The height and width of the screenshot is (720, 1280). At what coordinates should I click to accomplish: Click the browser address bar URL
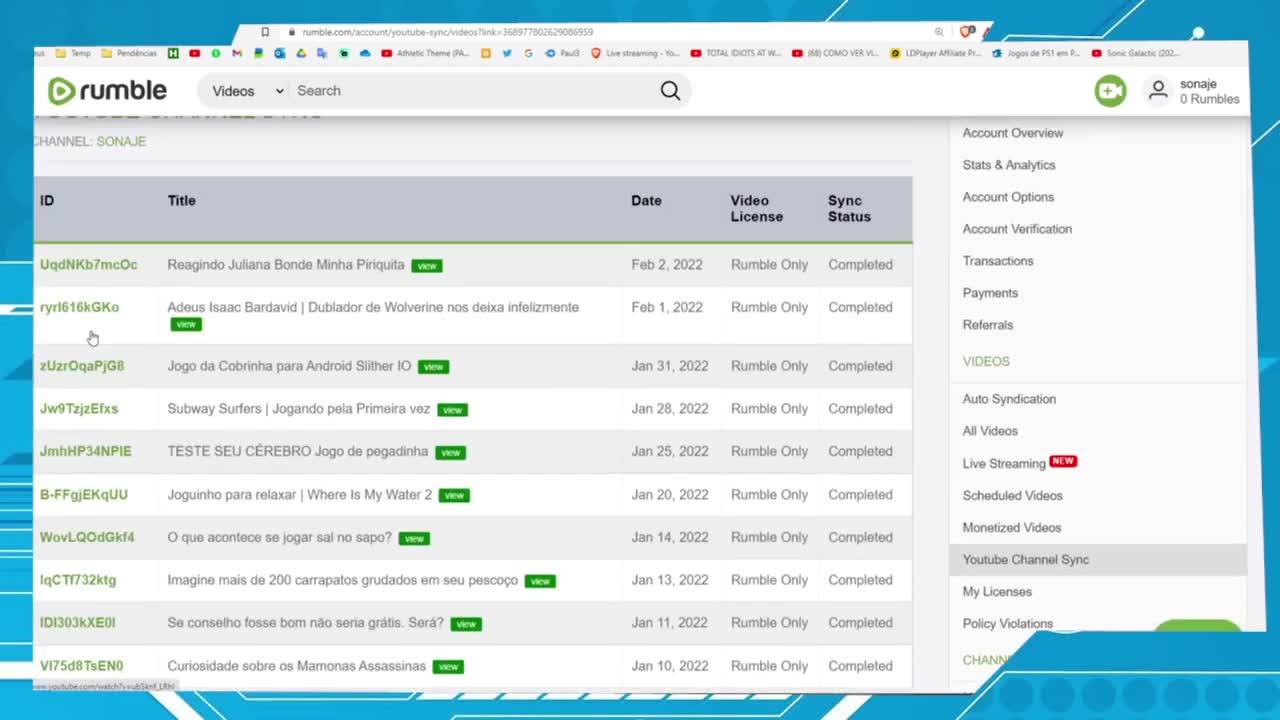[x=448, y=32]
